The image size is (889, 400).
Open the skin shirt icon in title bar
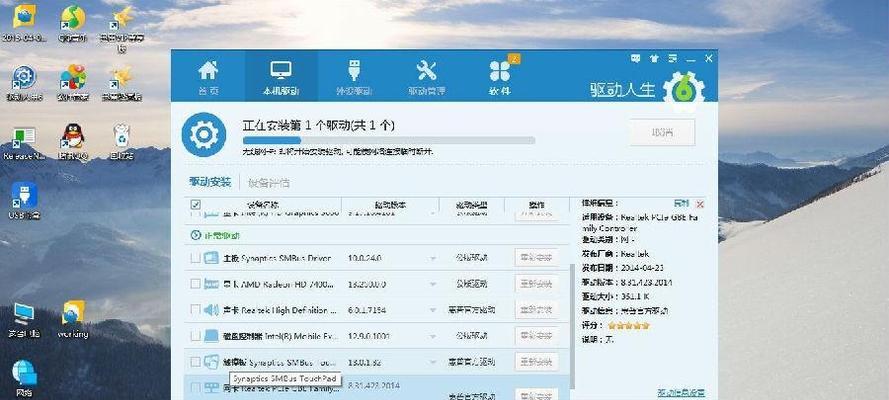click(x=654, y=58)
